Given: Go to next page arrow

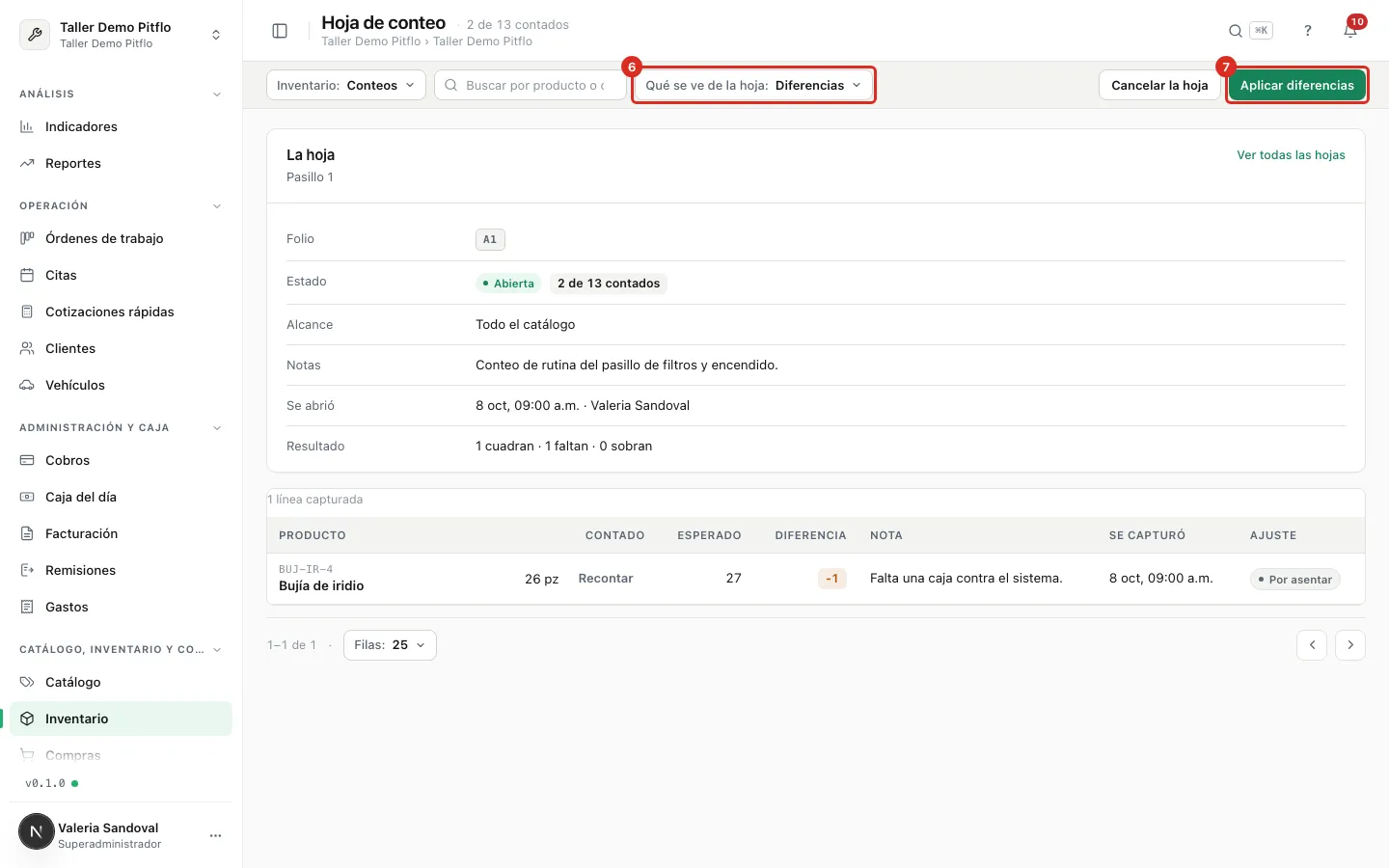Looking at the screenshot, I should (x=1350, y=645).
